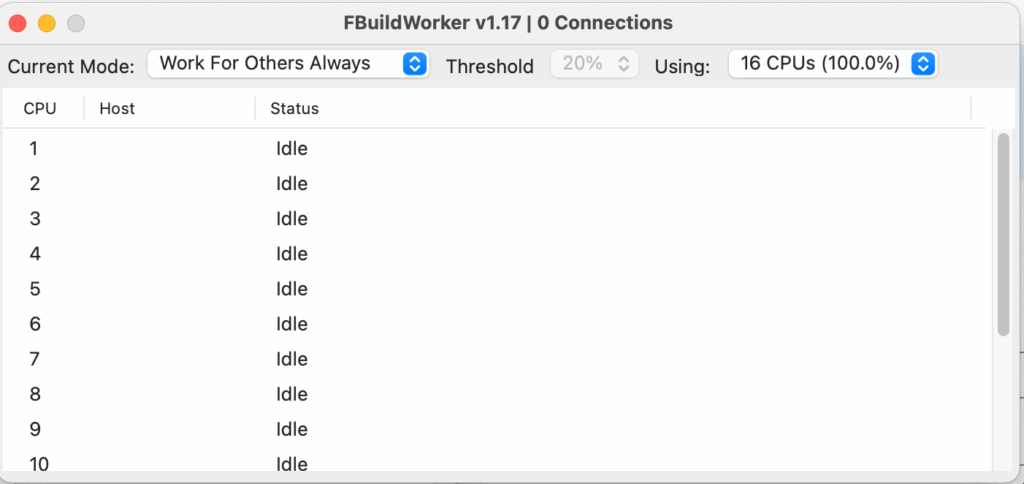Minimize the FBuildWorker window
Screen dimensions: 1024x484
point(46,23)
